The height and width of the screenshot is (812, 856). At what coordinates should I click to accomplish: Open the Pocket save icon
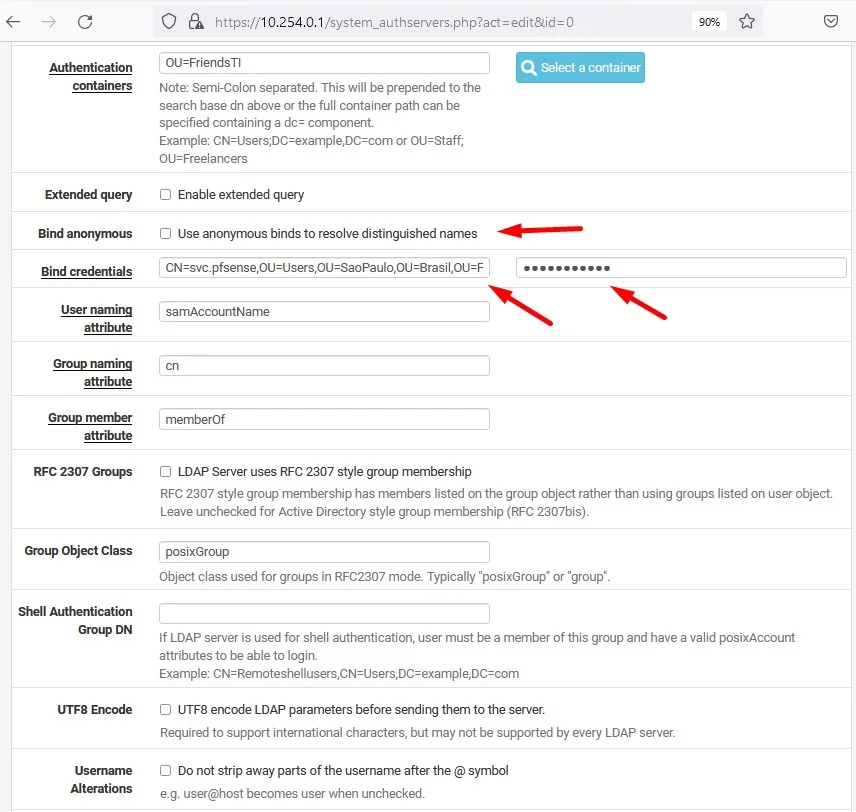click(830, 21)
